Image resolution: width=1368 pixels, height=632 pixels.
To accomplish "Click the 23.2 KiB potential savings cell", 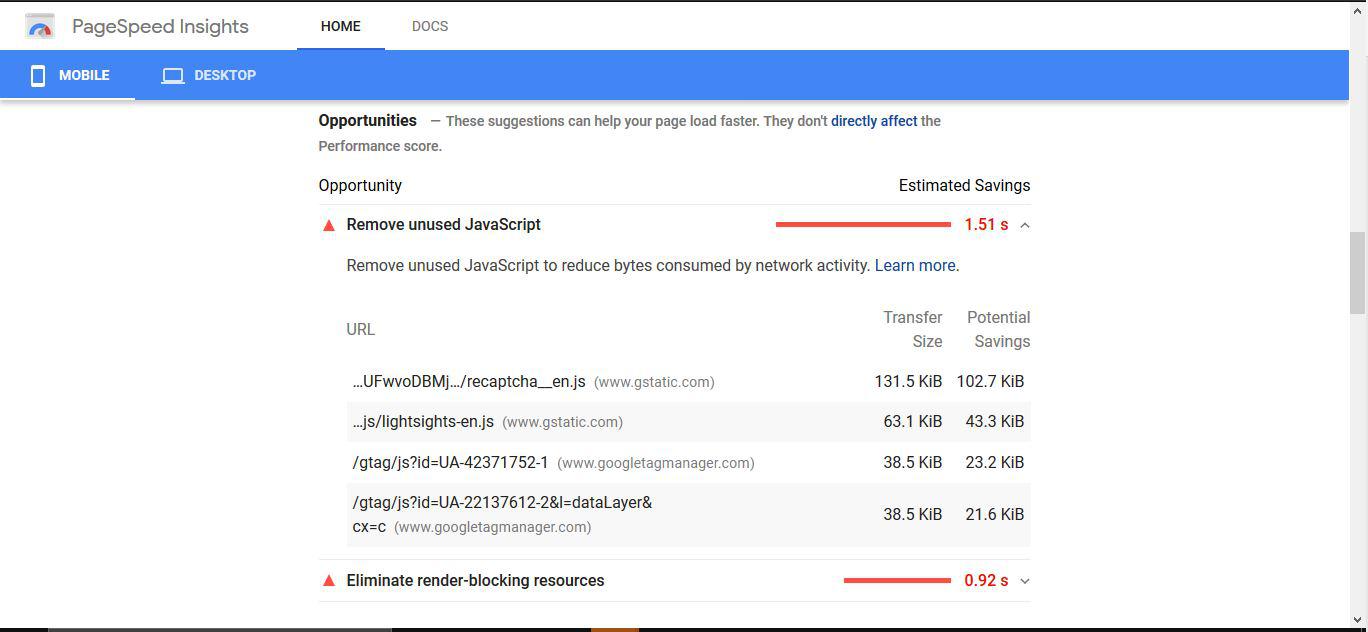I will (x=994, y=463).
